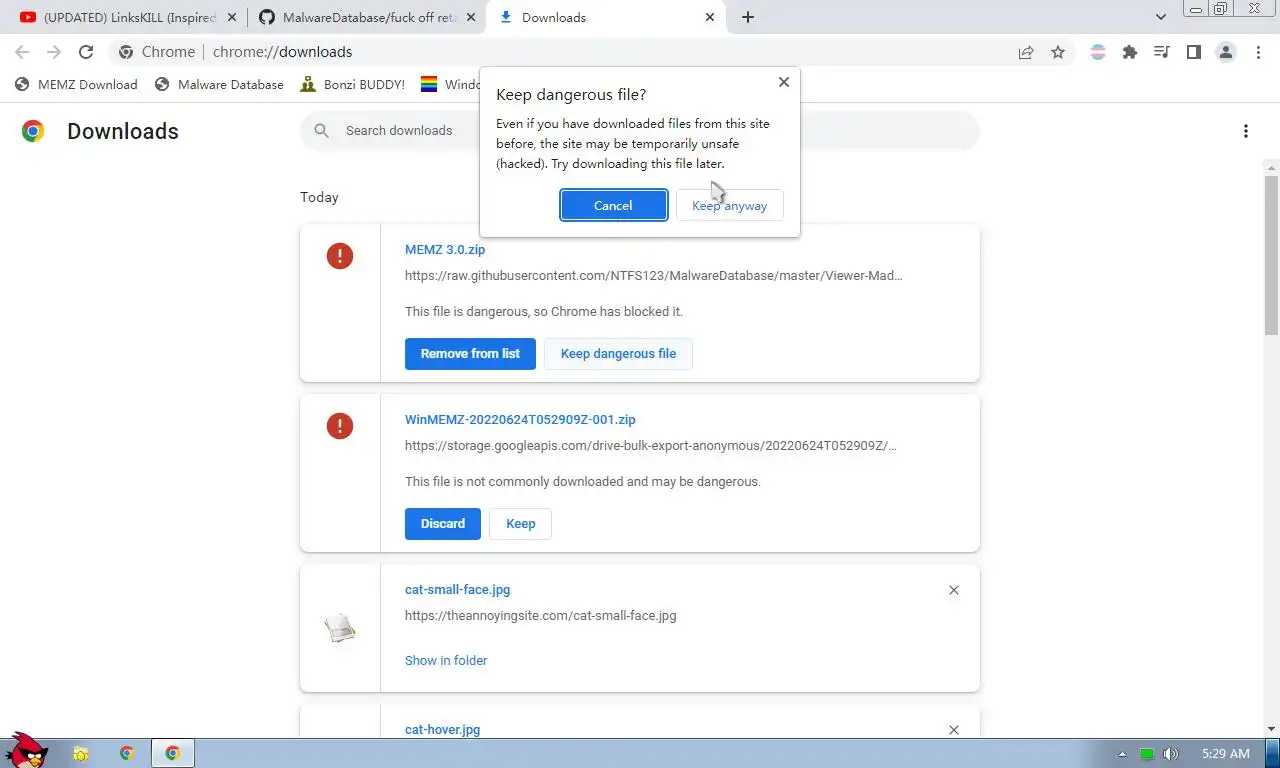Image resolution: width=1280 pixels, height=768 pixels.
Task: Click the striped extension icon in toolbar
Action: [x=1098, y=52]
